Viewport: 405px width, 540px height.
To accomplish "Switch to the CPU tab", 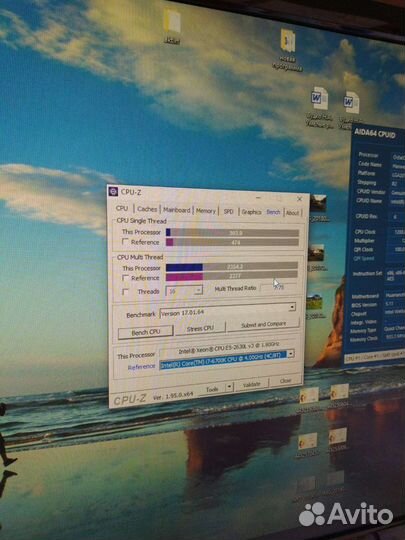I will tap(122, 209).
